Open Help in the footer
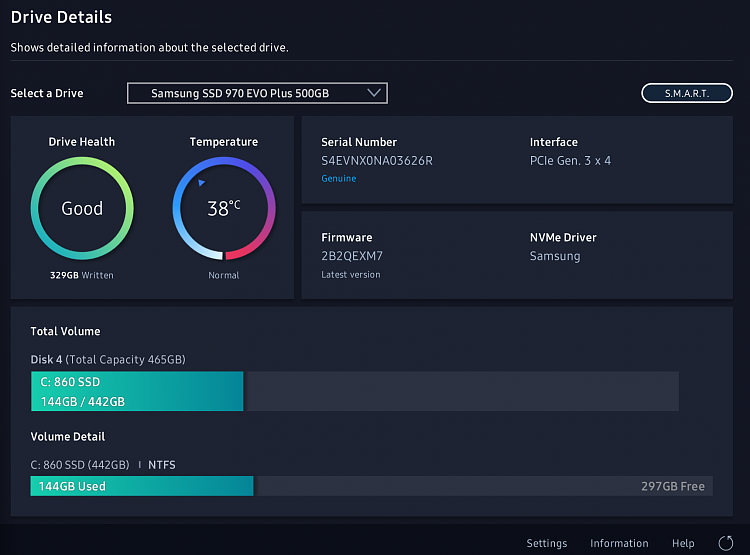Screen dimensions: 750x555 [683, 544]
